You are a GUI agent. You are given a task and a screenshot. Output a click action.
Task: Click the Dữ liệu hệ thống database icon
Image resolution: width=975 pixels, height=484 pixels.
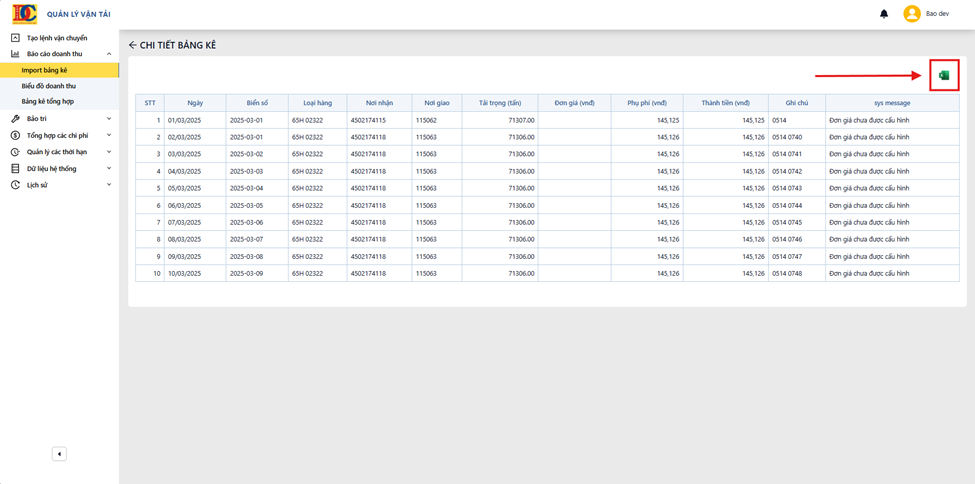click(16, 168)
